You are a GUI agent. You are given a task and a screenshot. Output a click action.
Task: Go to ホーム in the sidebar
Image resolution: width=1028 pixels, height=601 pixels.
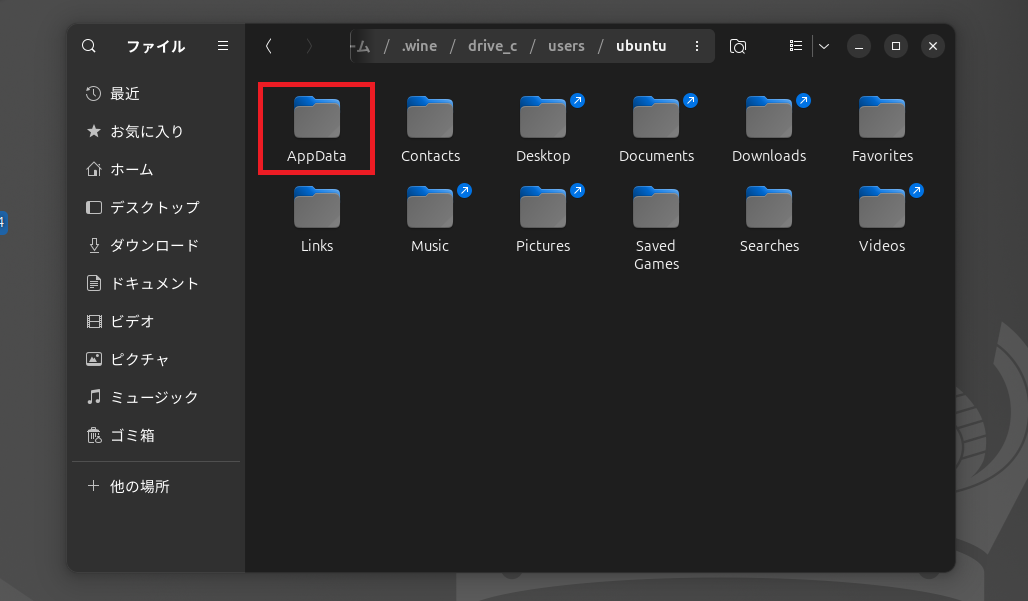pos(131,170)
